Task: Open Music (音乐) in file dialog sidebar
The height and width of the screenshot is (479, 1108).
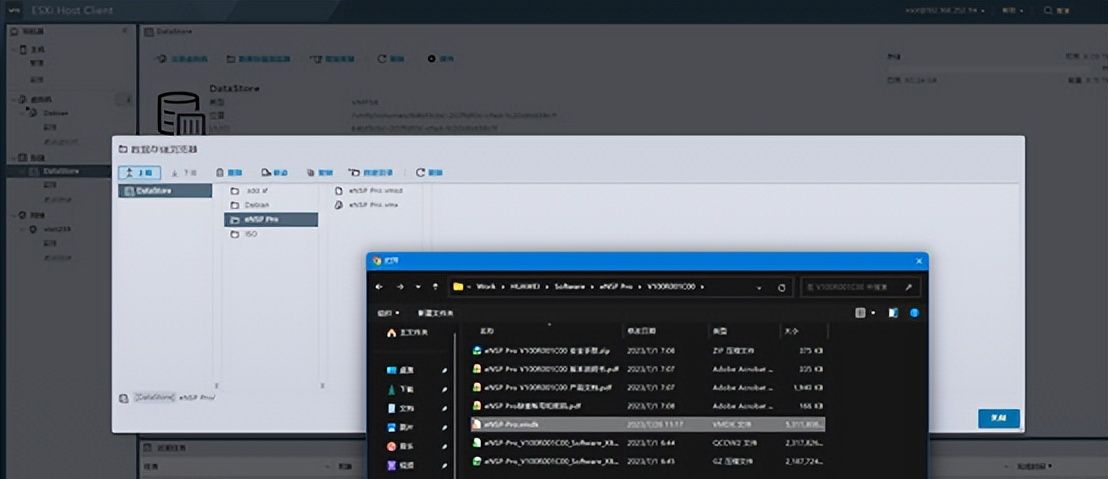Action: point(401,447)
